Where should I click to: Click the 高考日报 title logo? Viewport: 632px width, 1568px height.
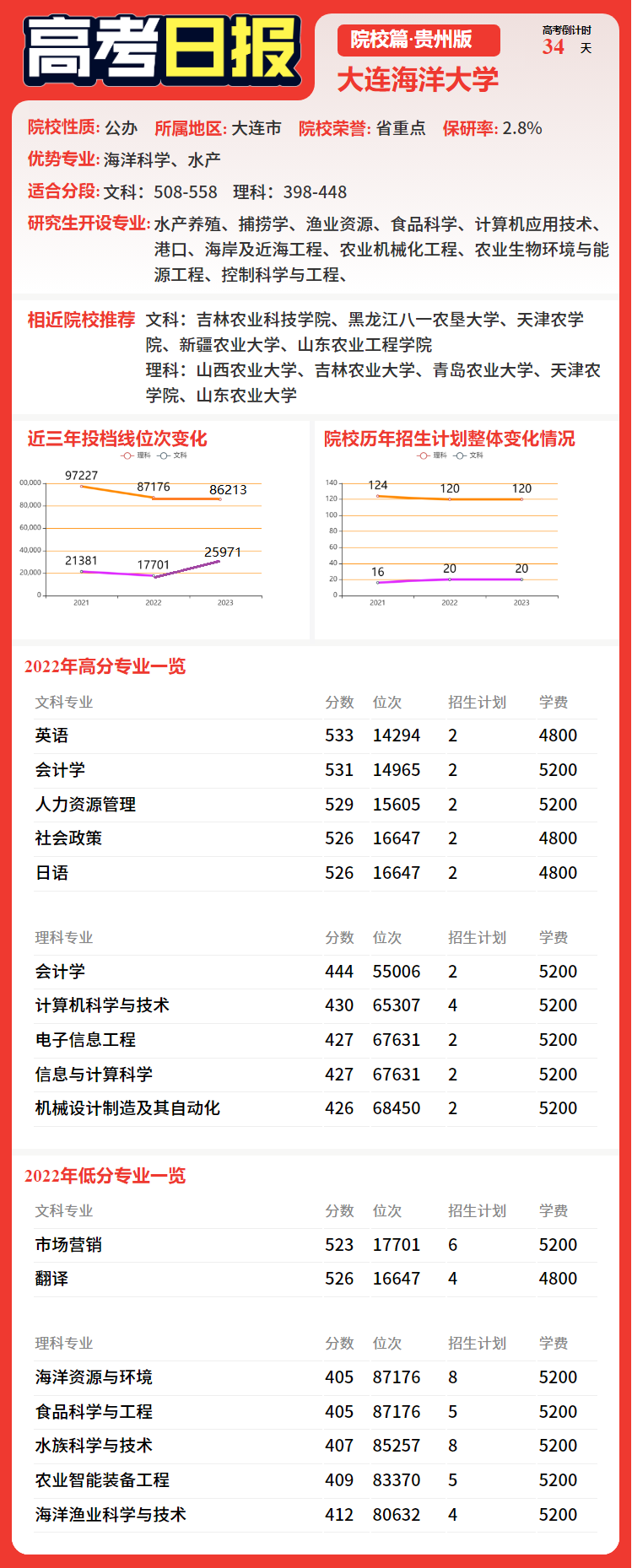(x=162, y=51)
